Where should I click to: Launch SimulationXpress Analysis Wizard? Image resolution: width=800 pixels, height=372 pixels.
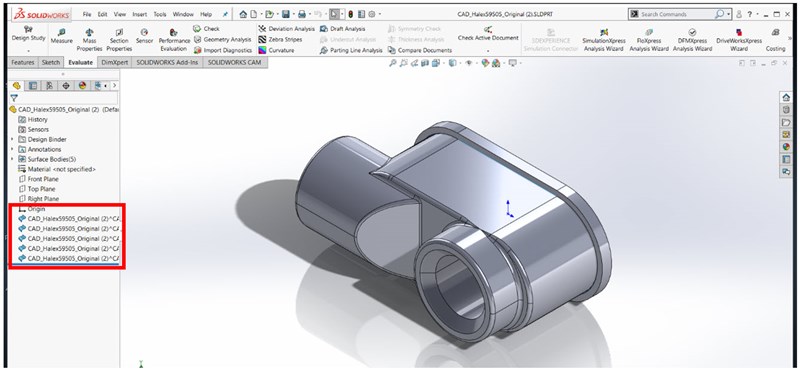click(x=604, y=40)
